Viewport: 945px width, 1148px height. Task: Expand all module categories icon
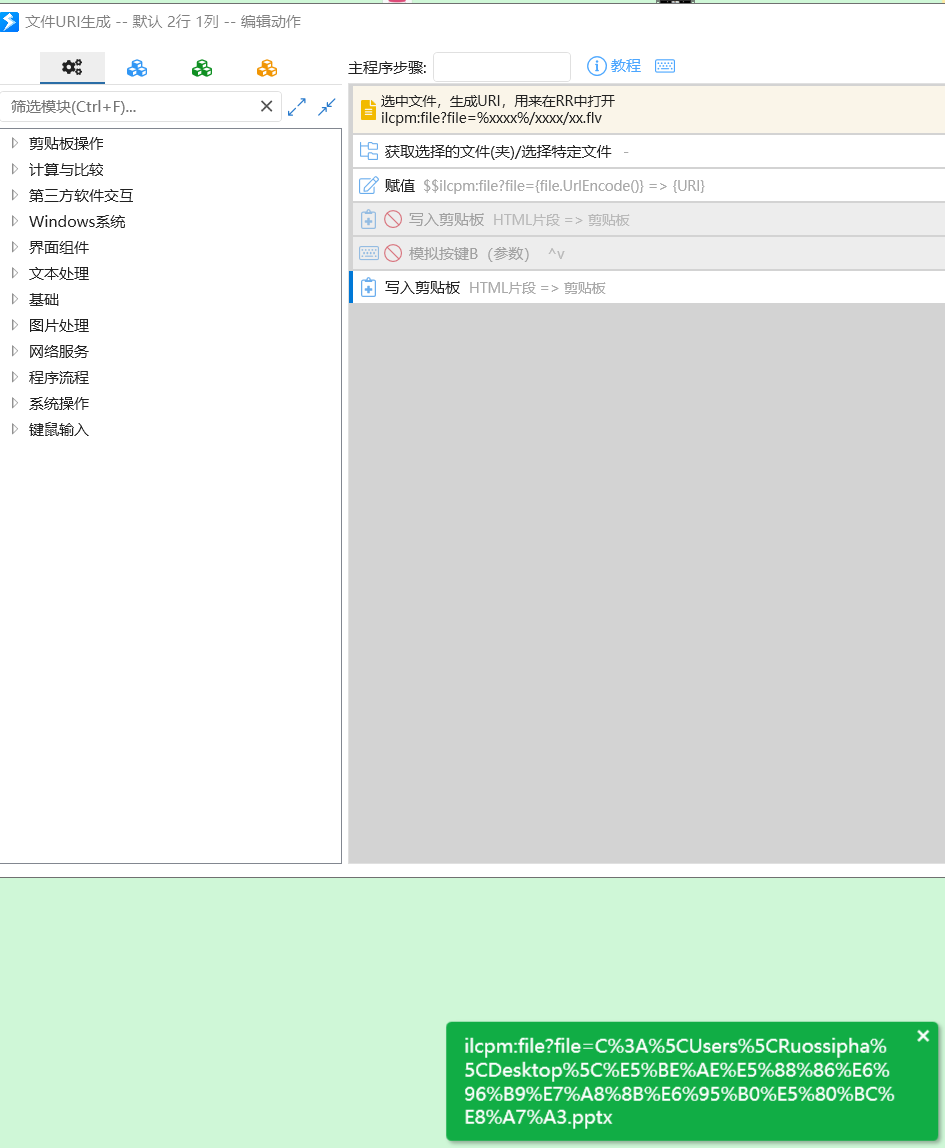click(x=297, y=107)
